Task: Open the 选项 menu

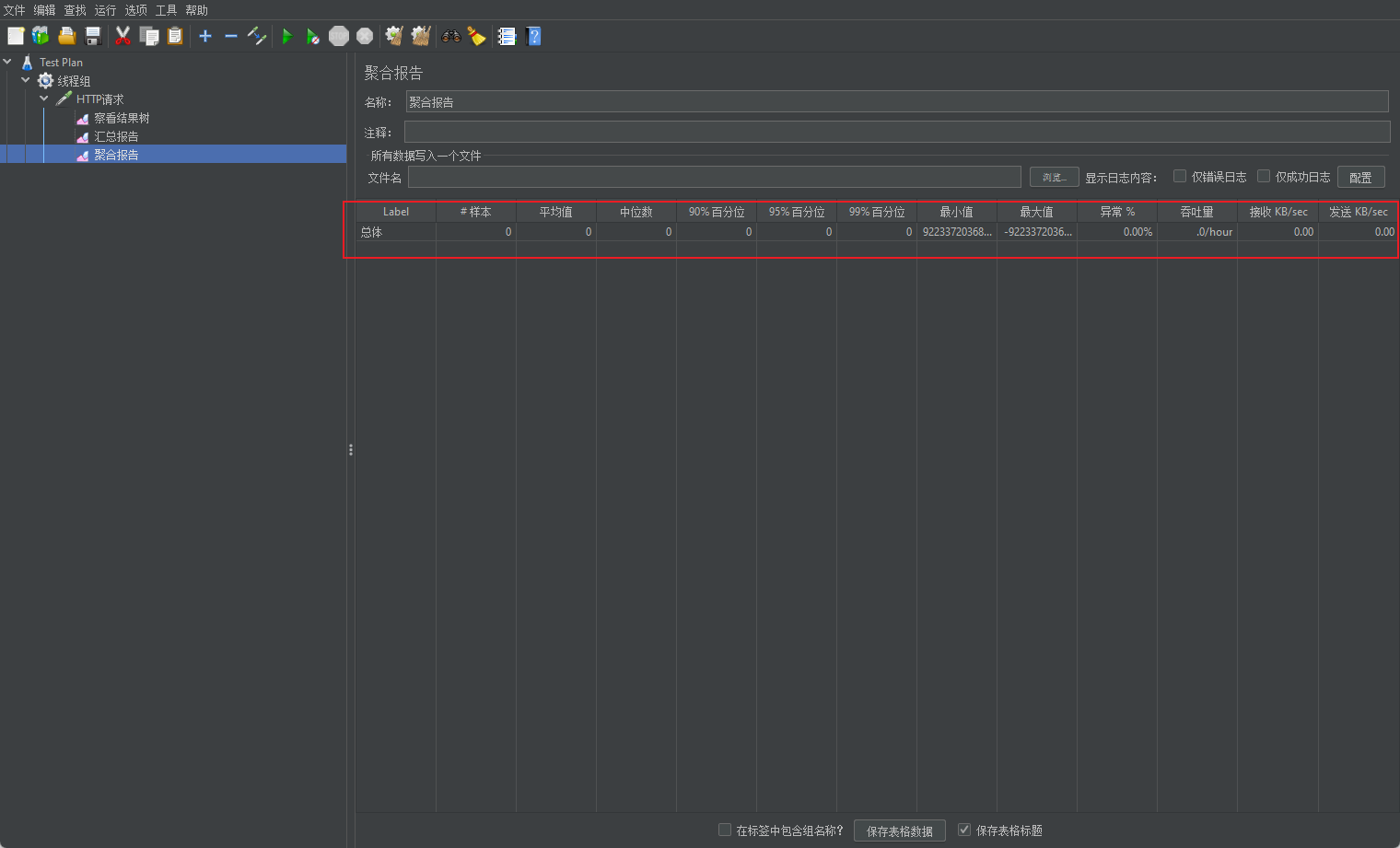Action: click(x=135, y=10)
